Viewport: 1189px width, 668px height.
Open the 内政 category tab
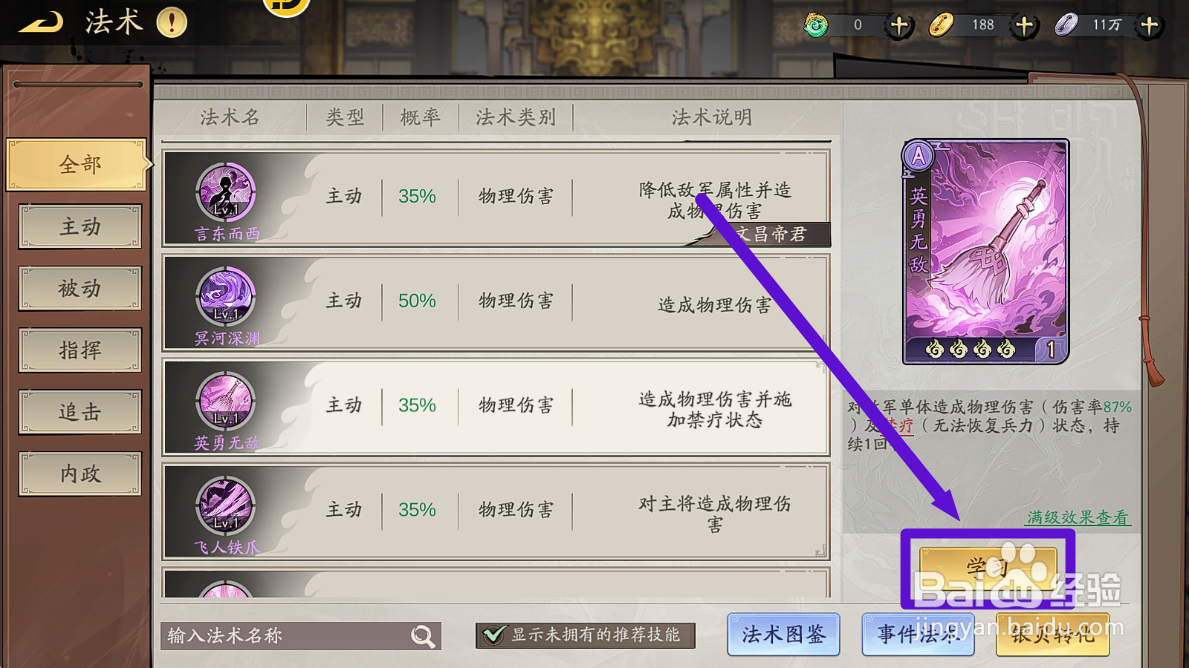80,474
